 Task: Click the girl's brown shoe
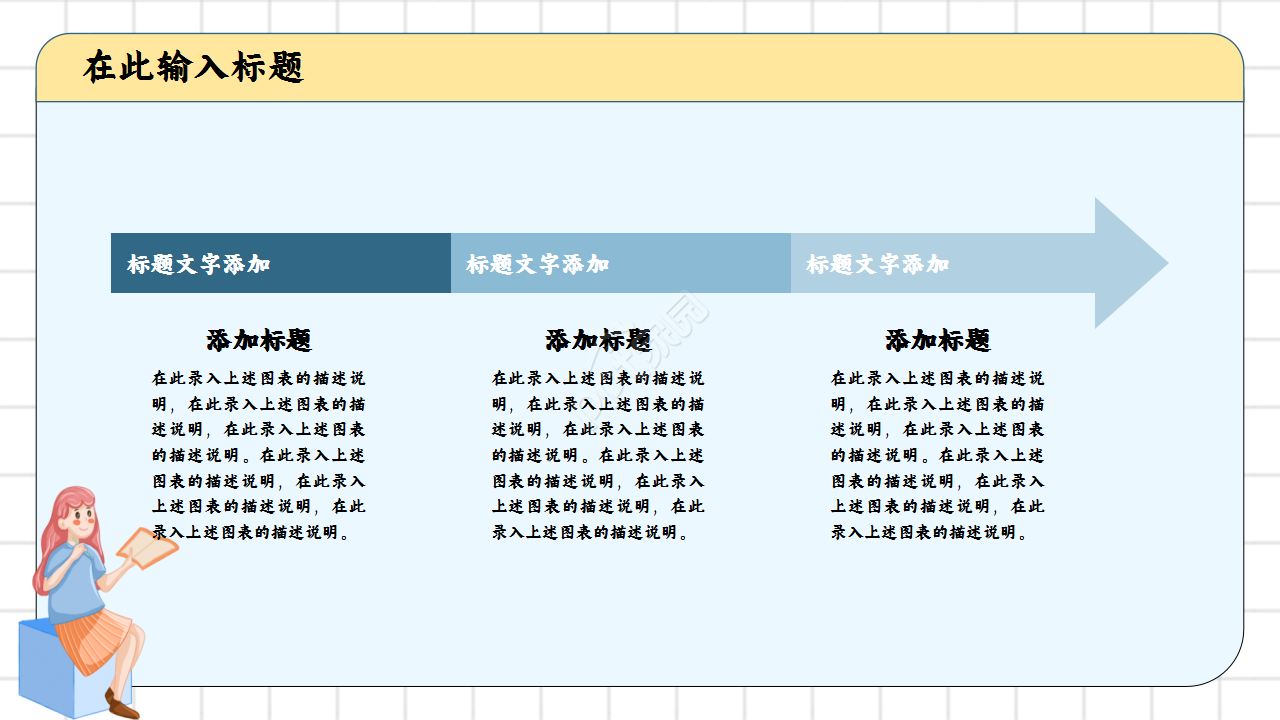[117, 704]
